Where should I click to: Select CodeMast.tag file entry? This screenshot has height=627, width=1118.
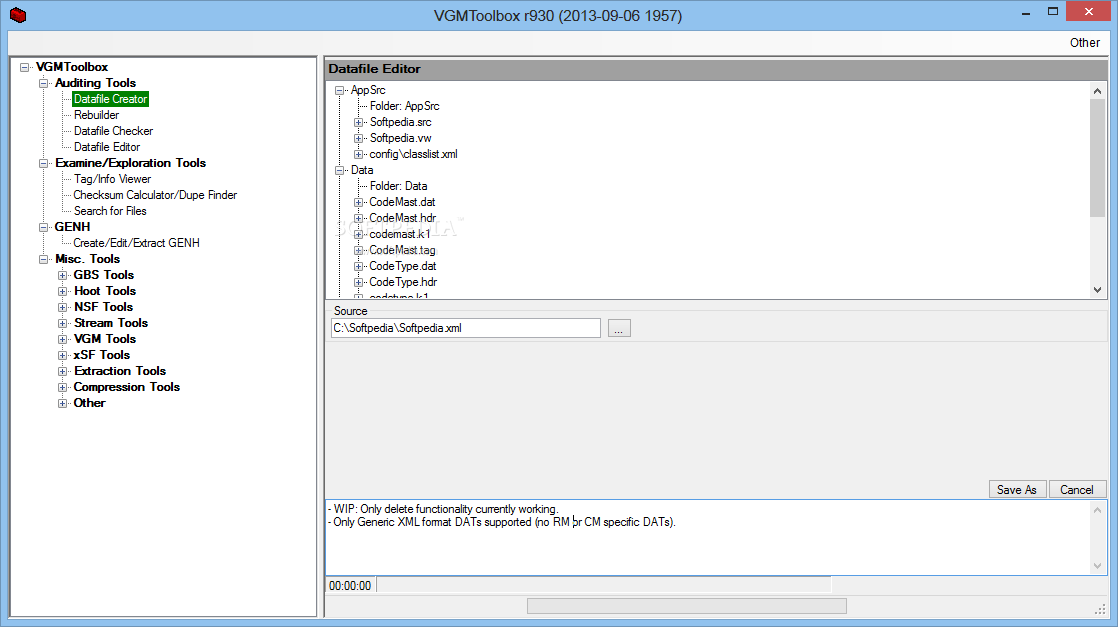pyautogui.click(x=402, y=250)
